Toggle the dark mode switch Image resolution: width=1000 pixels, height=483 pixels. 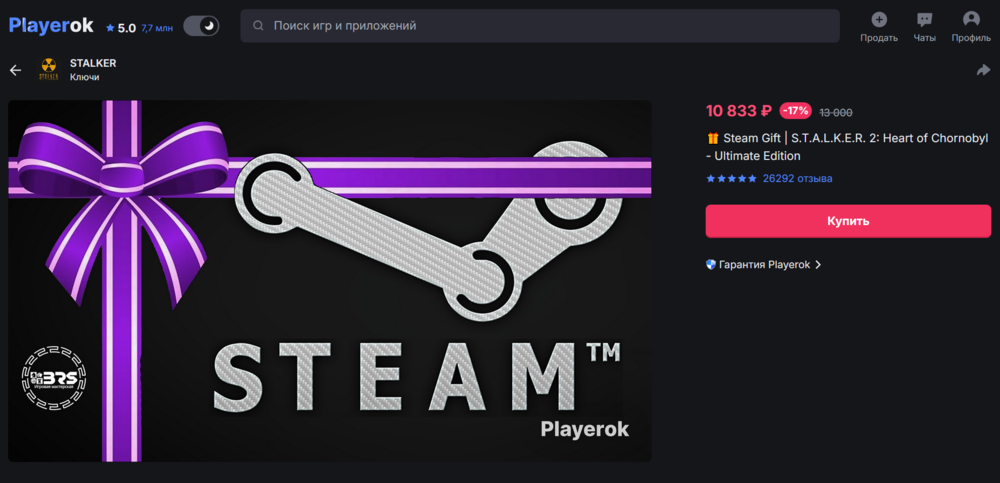click(201, 26)
